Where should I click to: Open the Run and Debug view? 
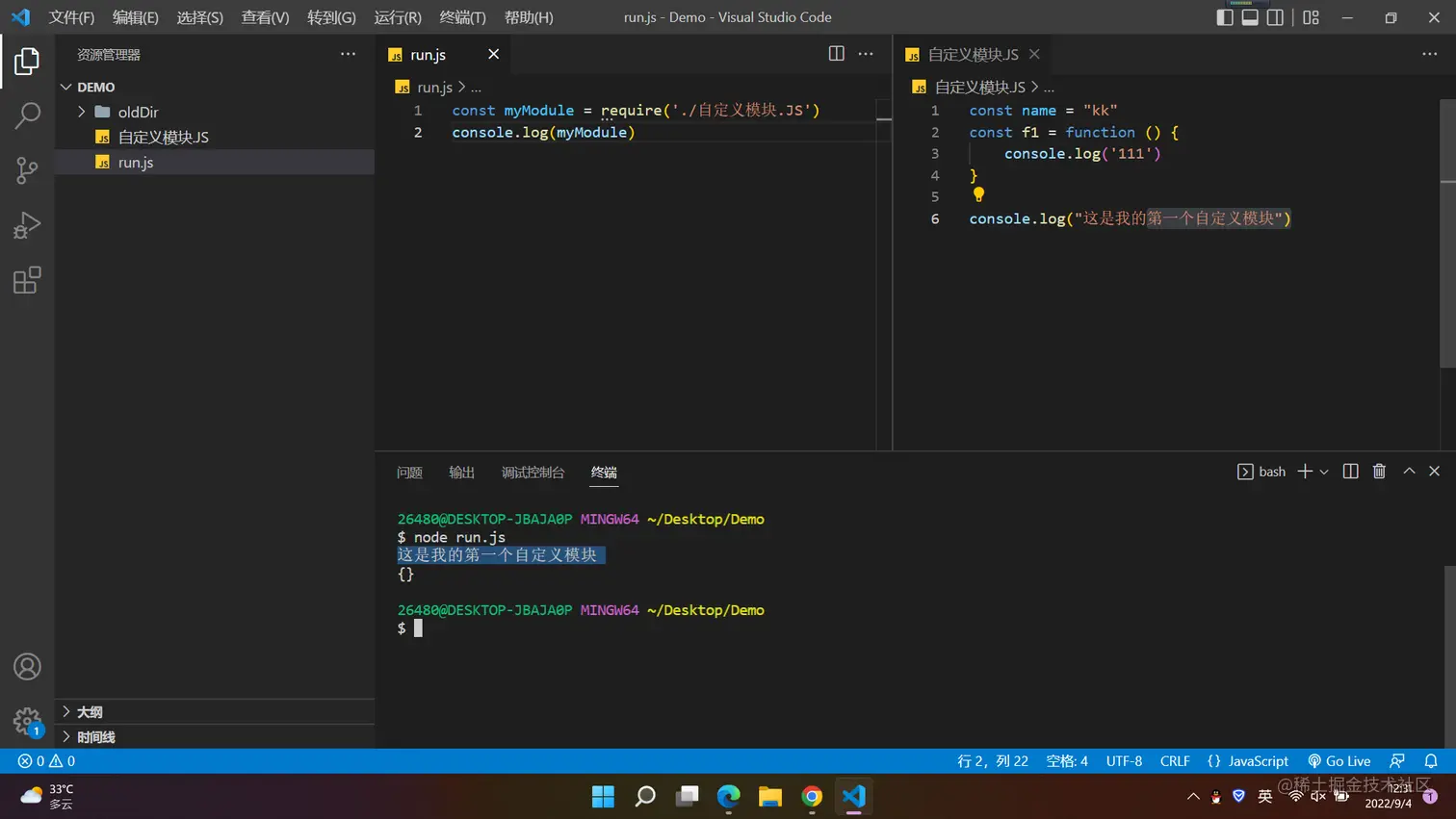pyautogui.click(x=27, y=225)
